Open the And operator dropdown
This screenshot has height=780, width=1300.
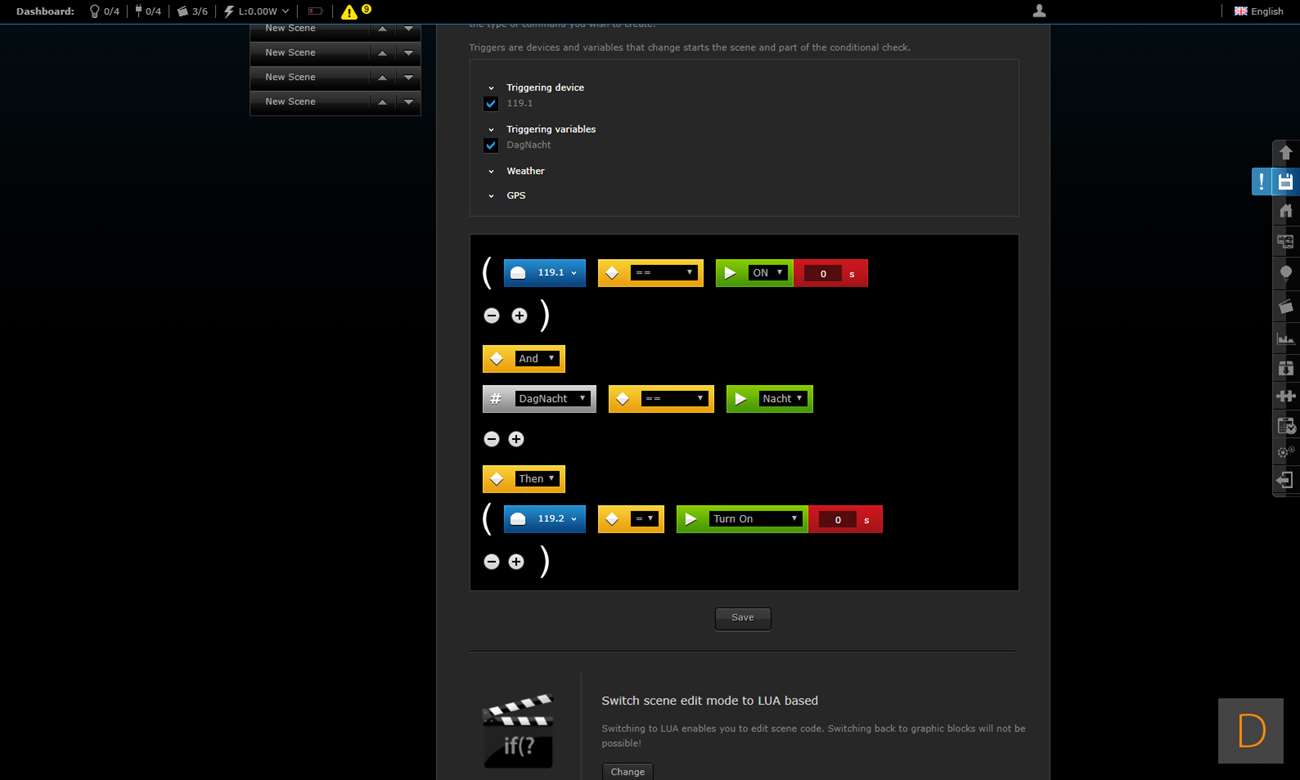(x=536, y=359)
